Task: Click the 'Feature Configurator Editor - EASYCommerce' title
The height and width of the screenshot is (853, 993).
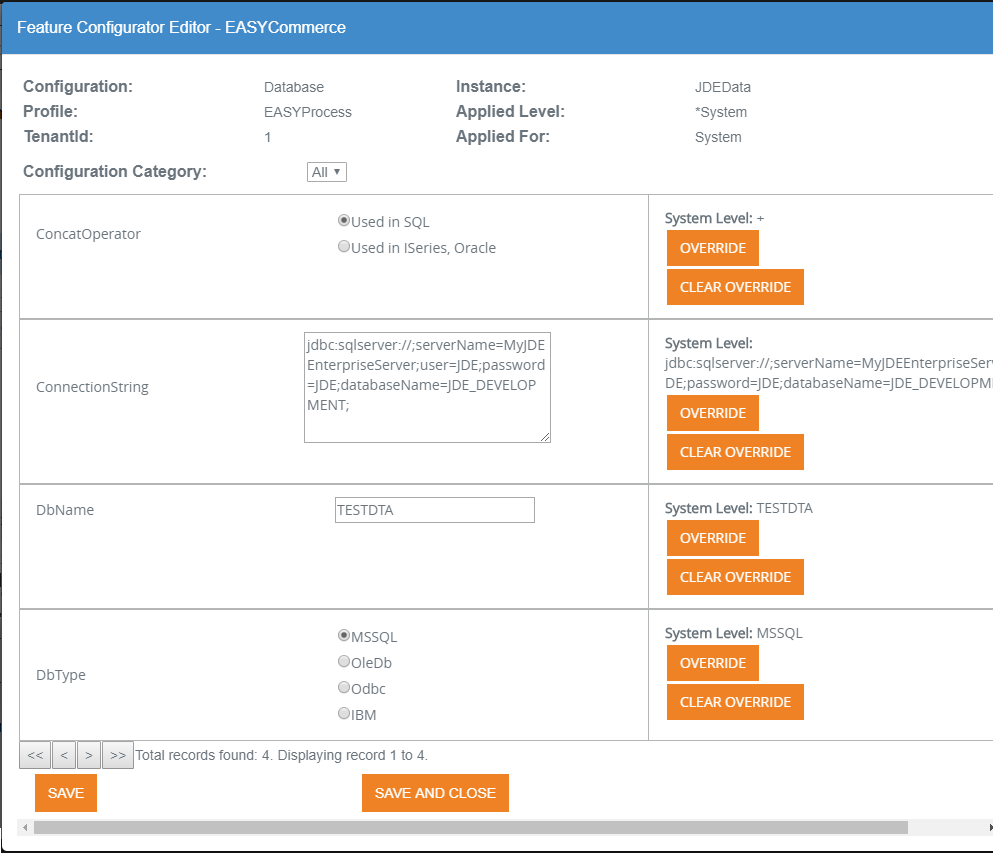Action: 181,27
